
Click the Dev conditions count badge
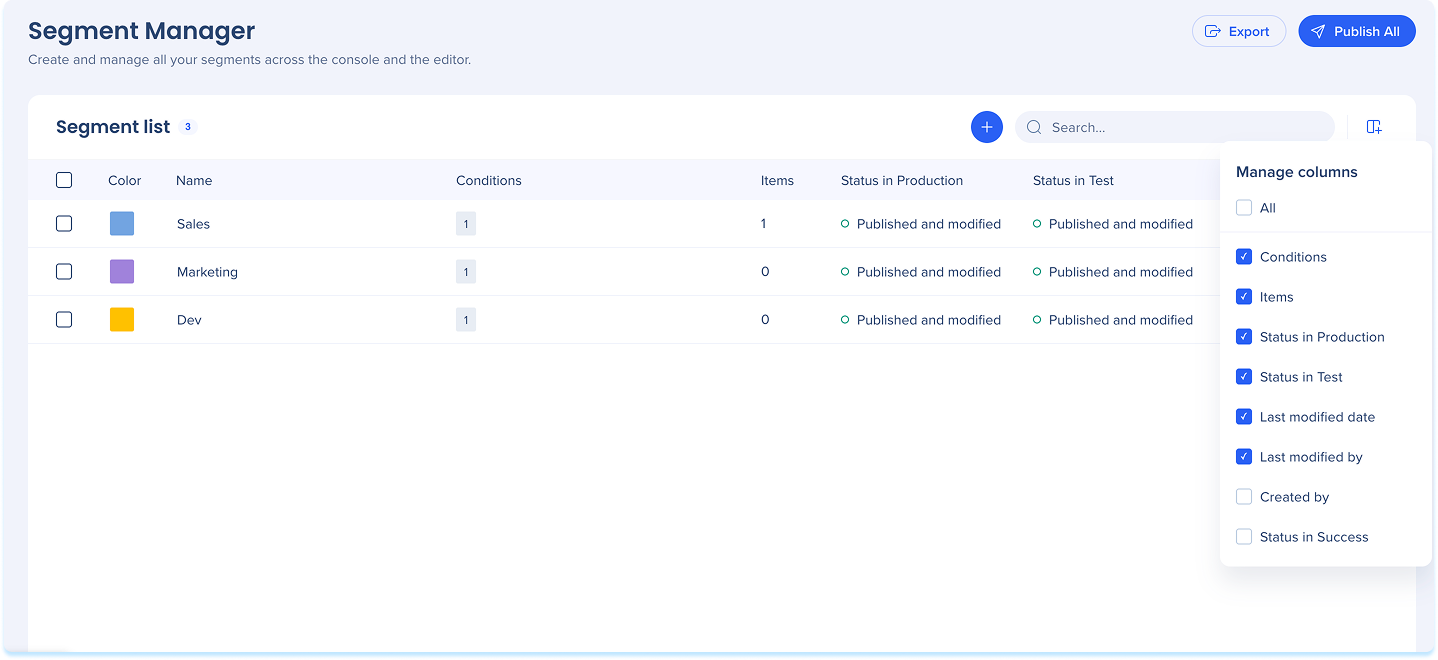466,320
